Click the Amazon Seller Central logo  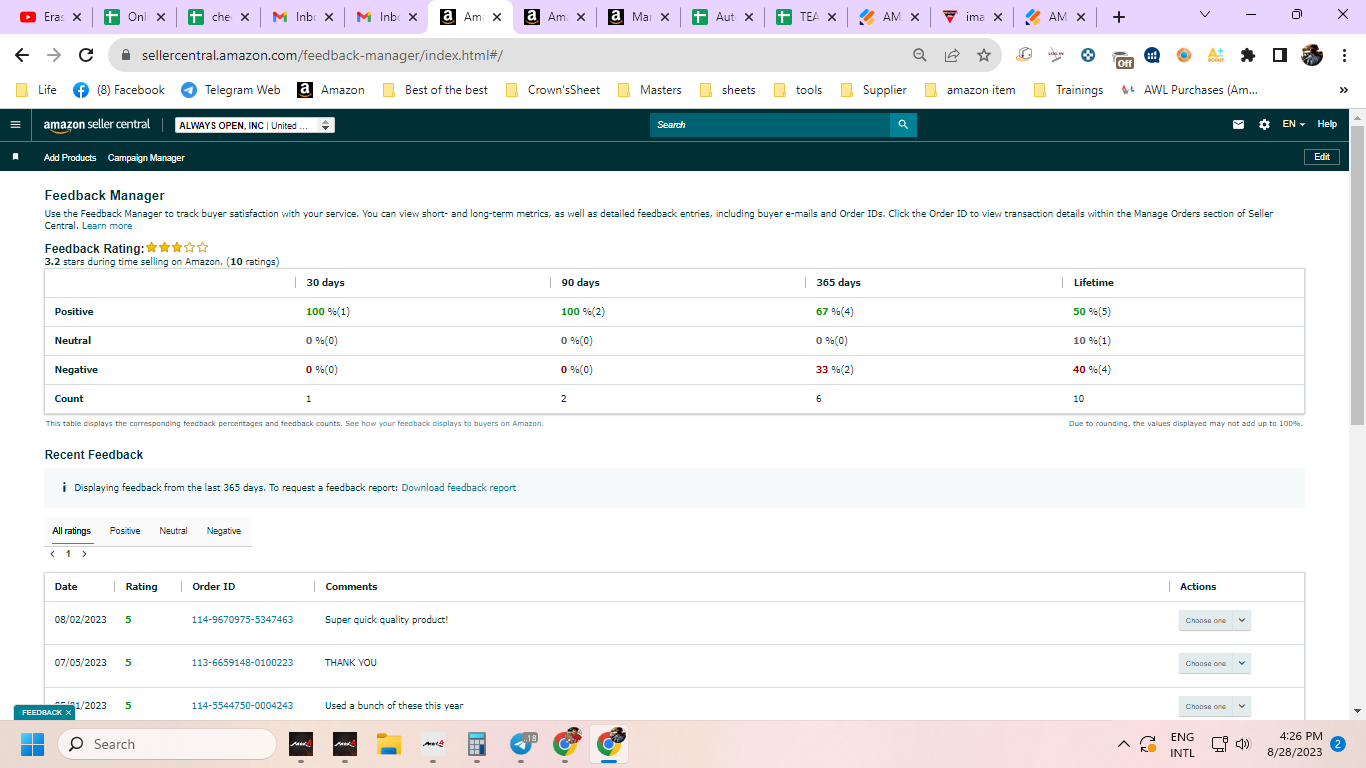pyautogui.click(x=97, y=125)
